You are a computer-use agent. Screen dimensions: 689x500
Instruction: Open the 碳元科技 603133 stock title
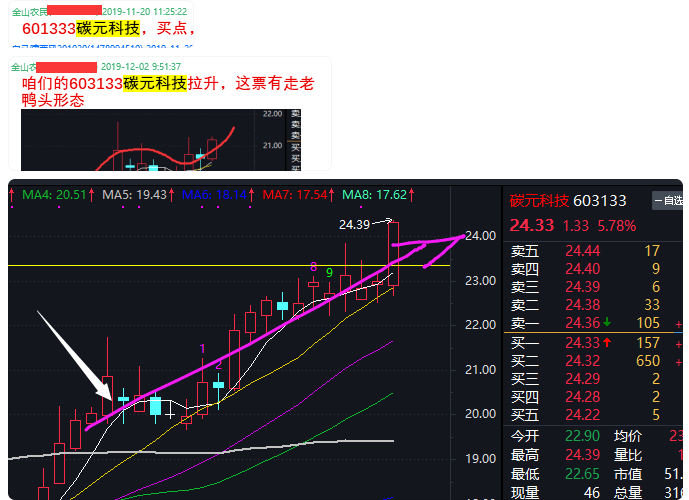pos(568,201)
